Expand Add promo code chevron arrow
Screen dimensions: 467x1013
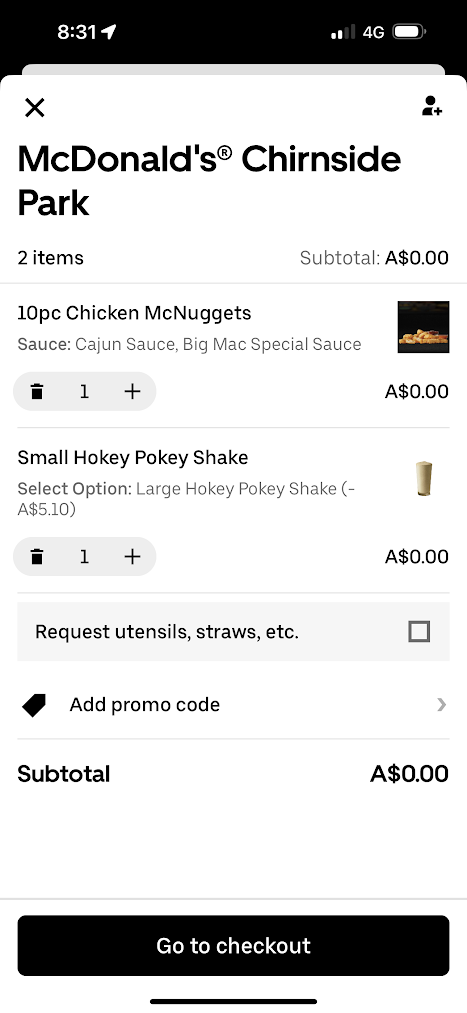click(x=441, y=705)
